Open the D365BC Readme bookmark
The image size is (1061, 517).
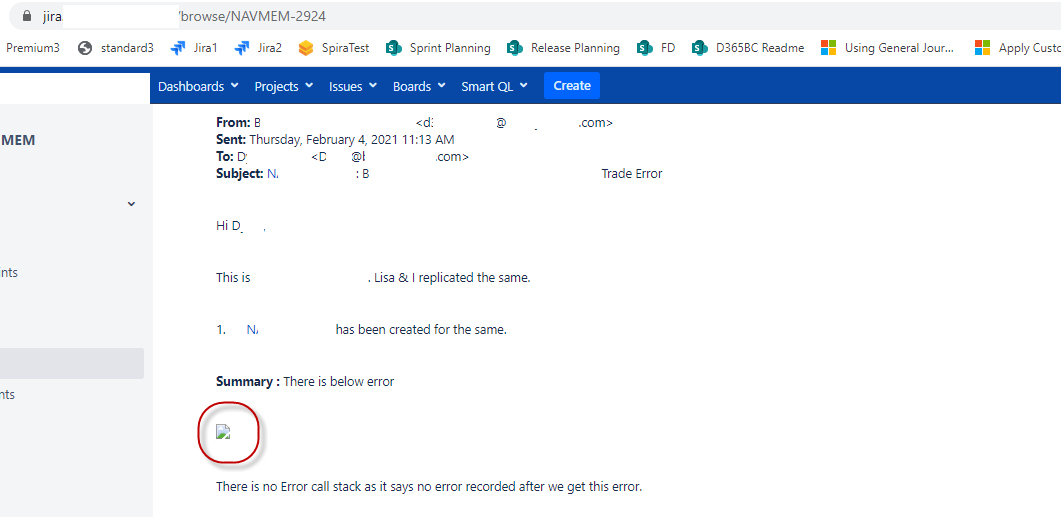(x=748, y=48)
